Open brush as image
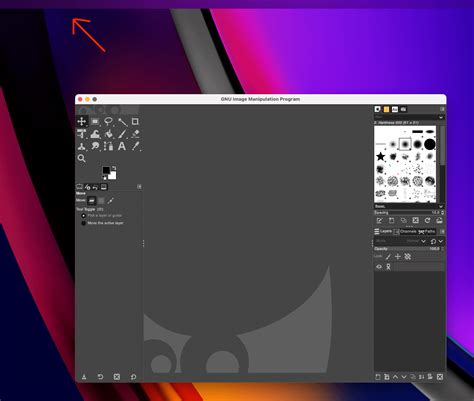The height and width of the screenshot is (401, 474). click(439, 220)
